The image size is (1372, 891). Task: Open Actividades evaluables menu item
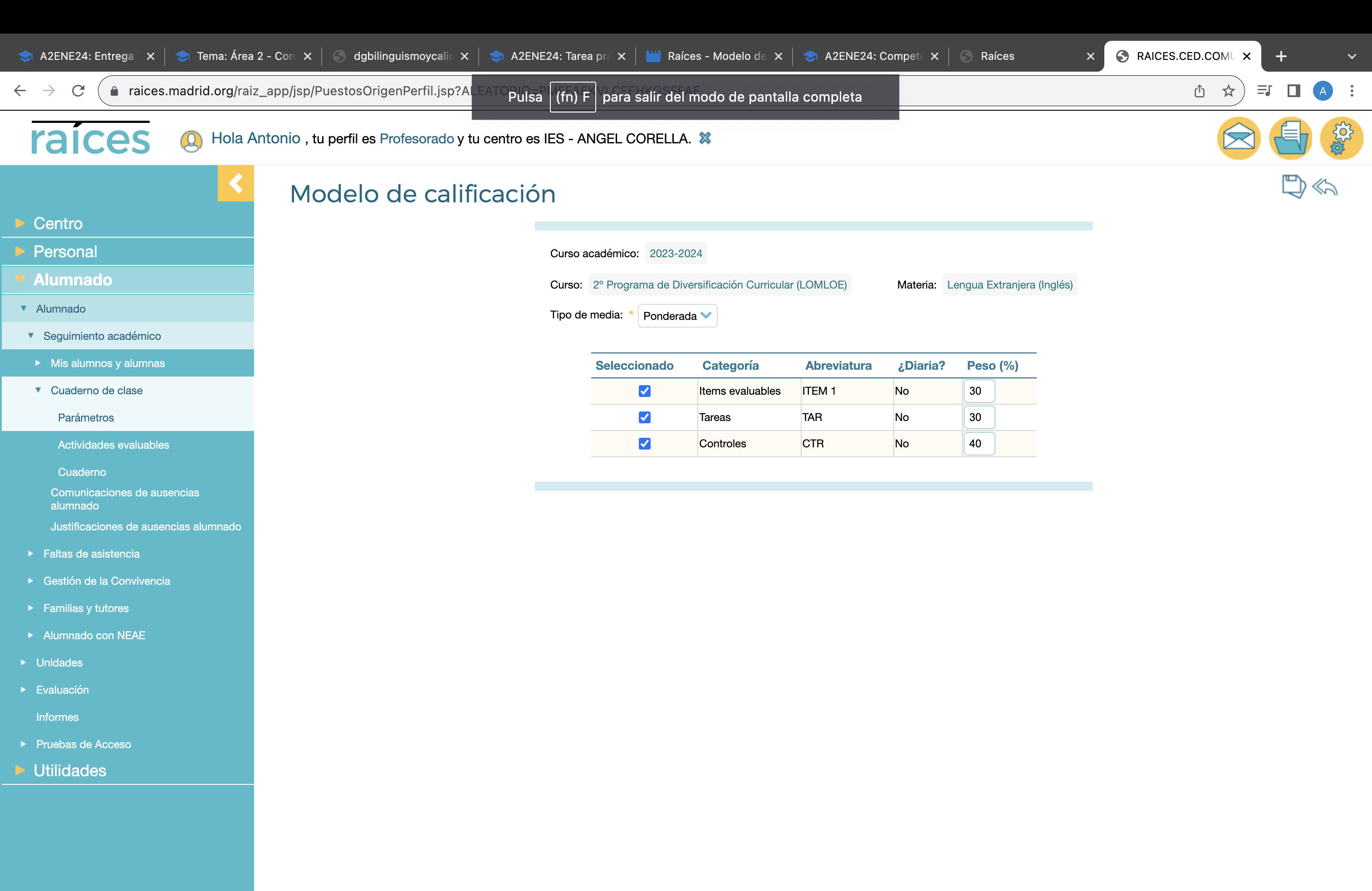tap(113, 445)
